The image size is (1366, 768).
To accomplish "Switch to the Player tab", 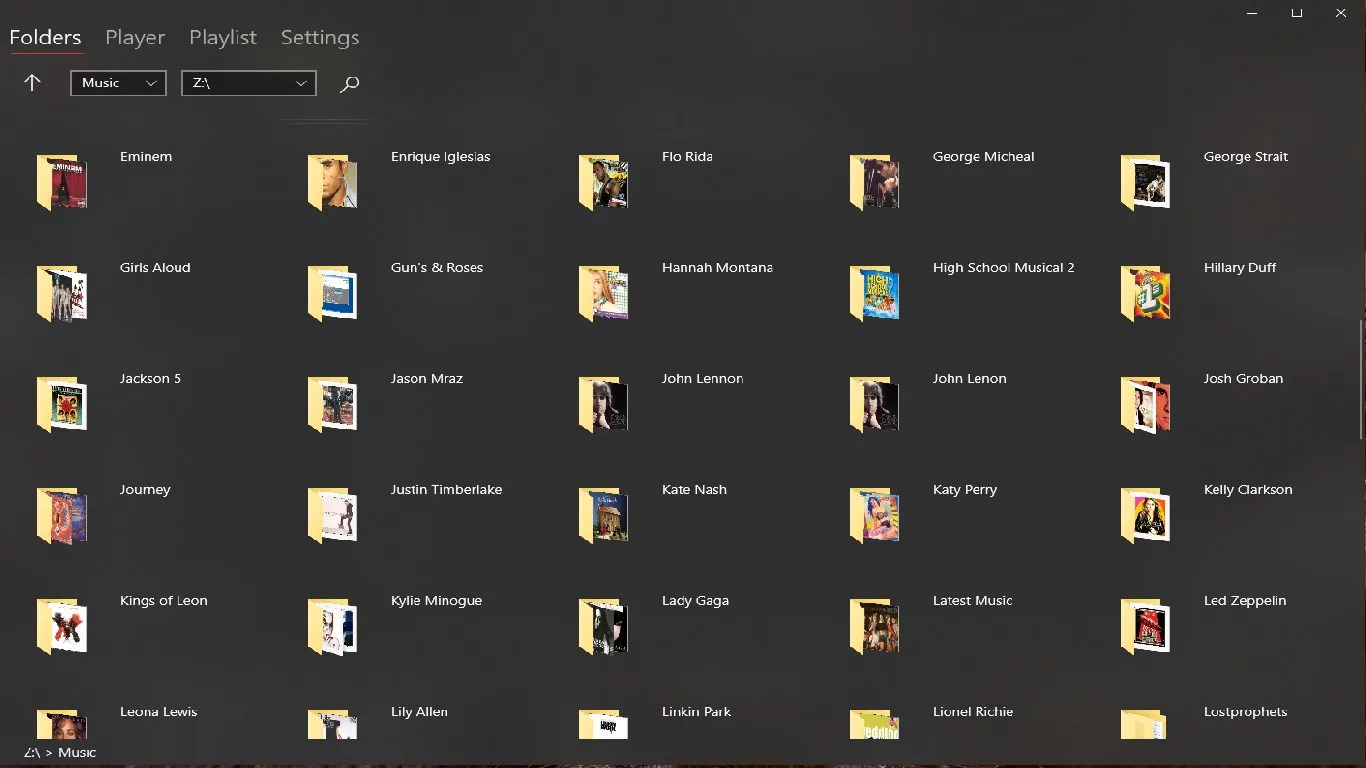I will (135, 37).
